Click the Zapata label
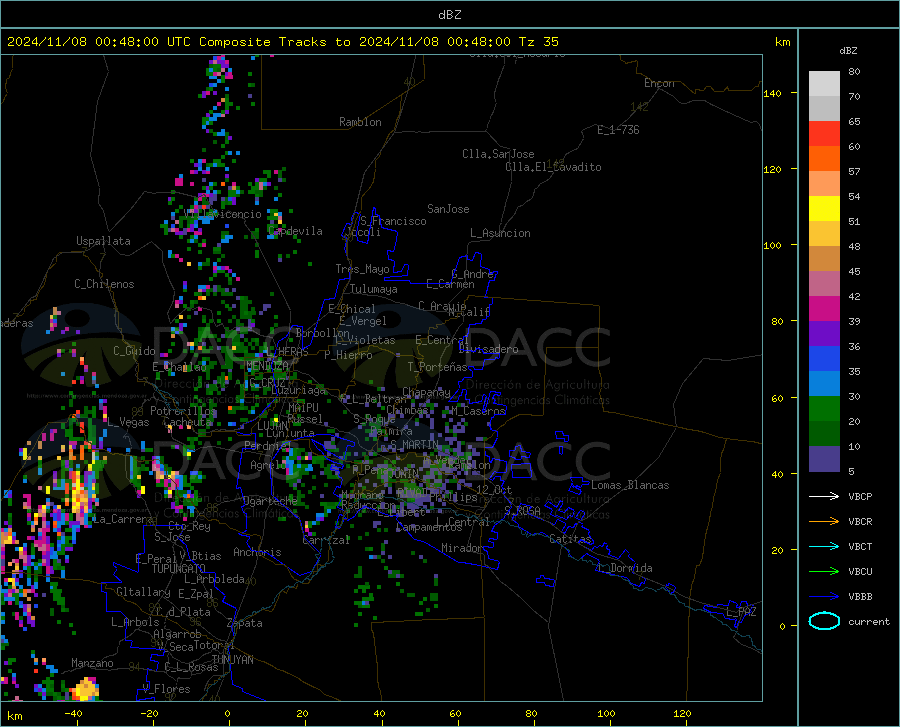900x727 pixels. (x=245, y=623)
